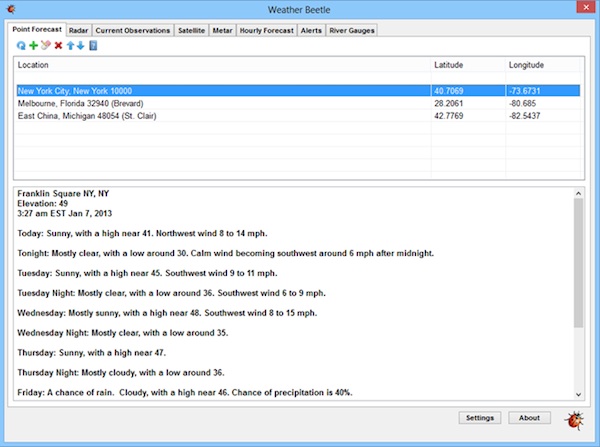600x447 pixels.
Task: Refresh the forecast with the blue refresh icon
Action: coord(21,46)
